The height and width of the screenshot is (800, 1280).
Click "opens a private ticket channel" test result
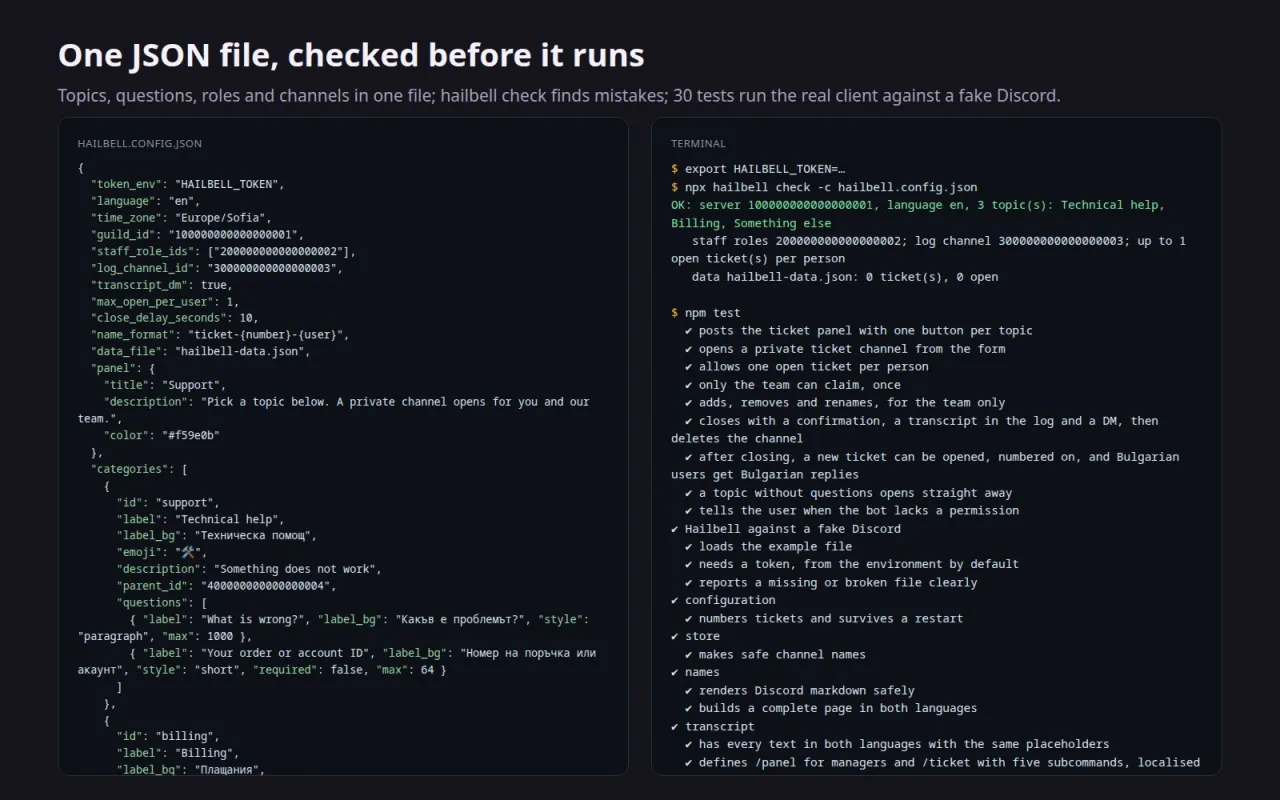[x=845, y=349]
